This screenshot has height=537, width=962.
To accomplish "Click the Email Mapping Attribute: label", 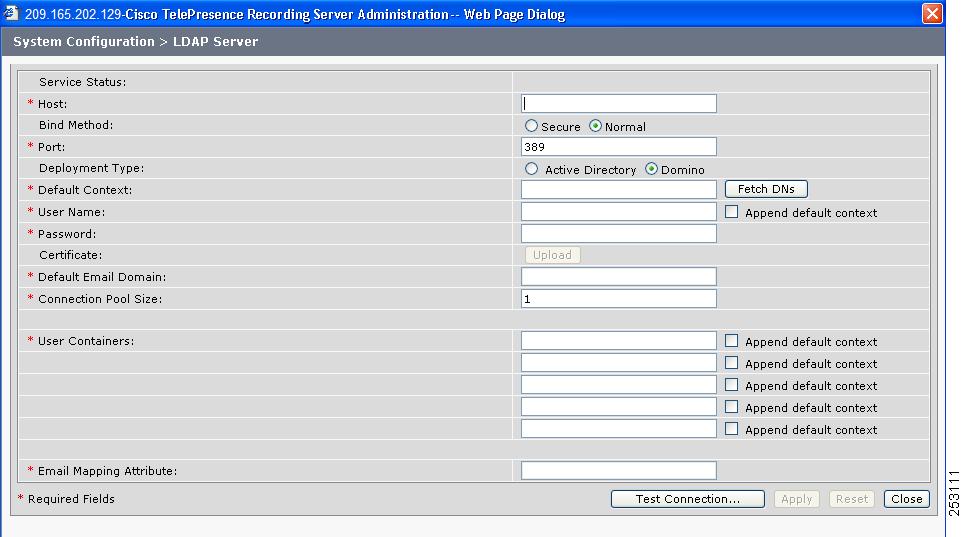I will [107, 471].
